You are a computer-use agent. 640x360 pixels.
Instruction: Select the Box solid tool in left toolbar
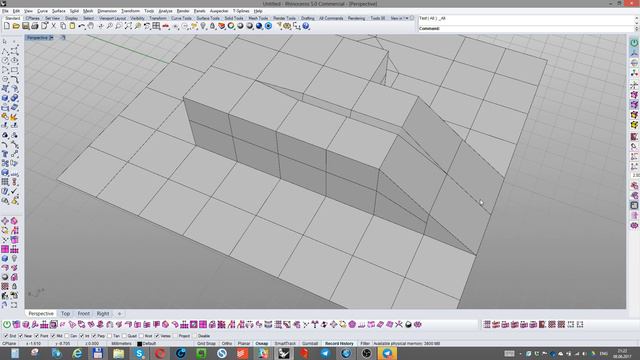(5, 98)
